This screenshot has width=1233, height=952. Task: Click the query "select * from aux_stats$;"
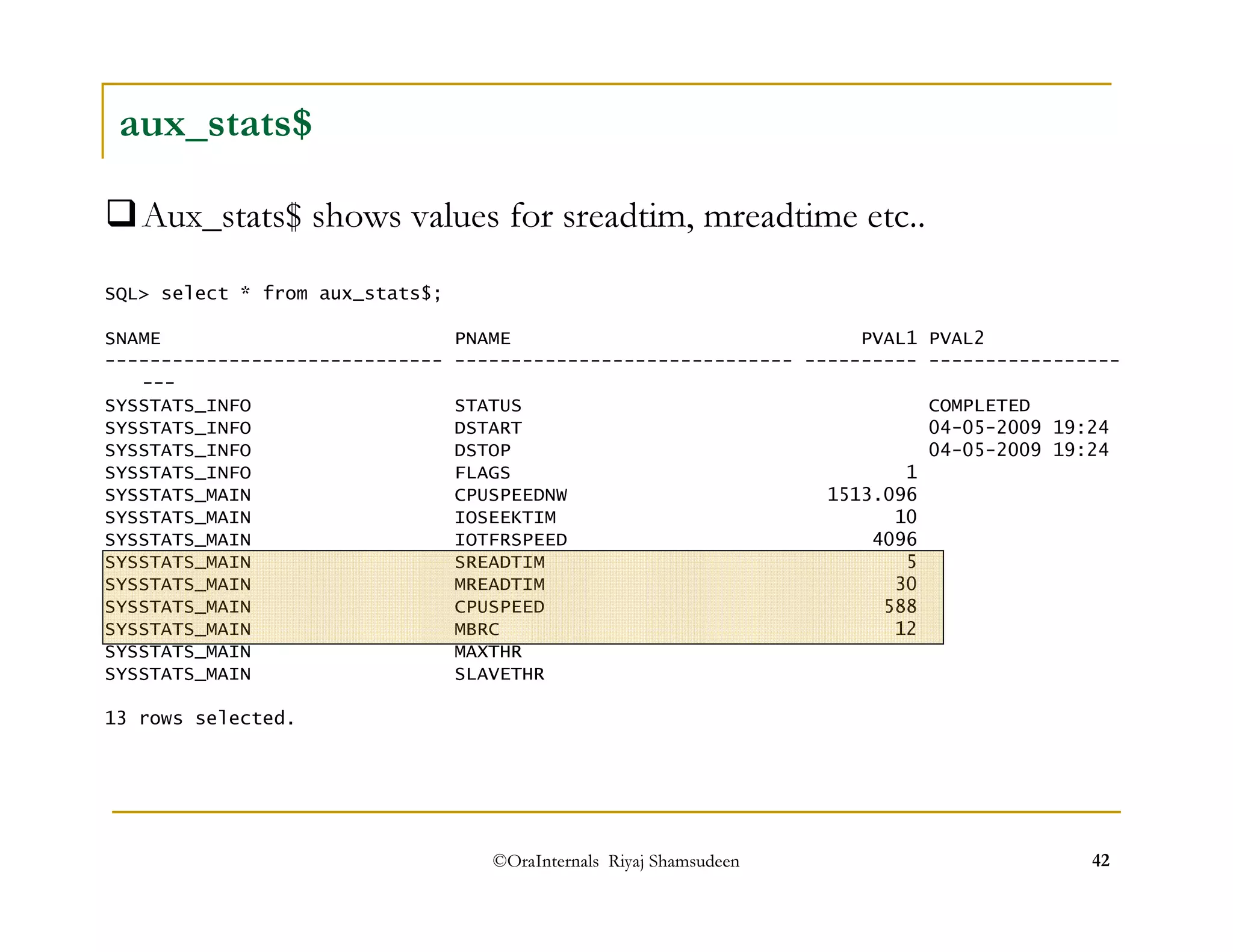pos(302,294)
